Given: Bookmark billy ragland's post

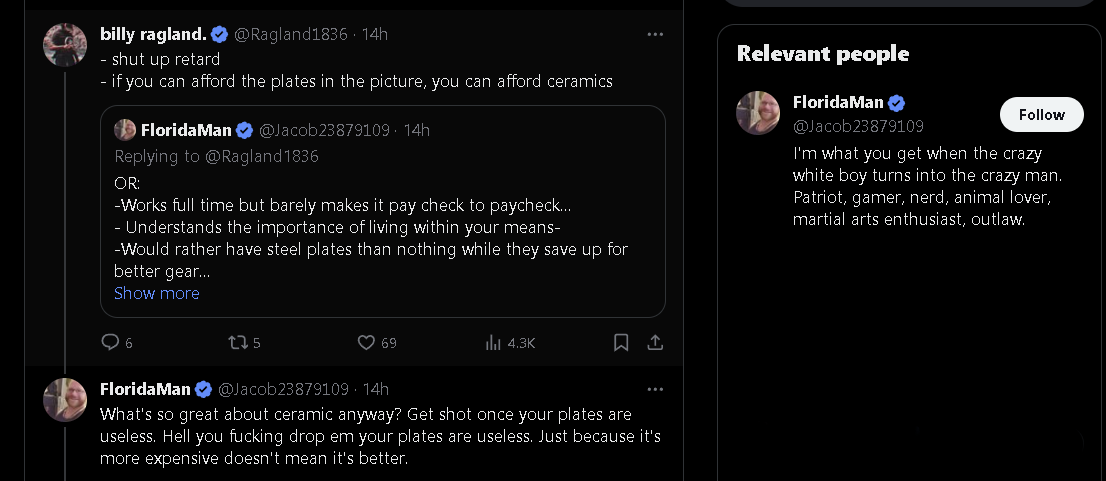Looking at the screenshot, I should [x=621, y=343].
